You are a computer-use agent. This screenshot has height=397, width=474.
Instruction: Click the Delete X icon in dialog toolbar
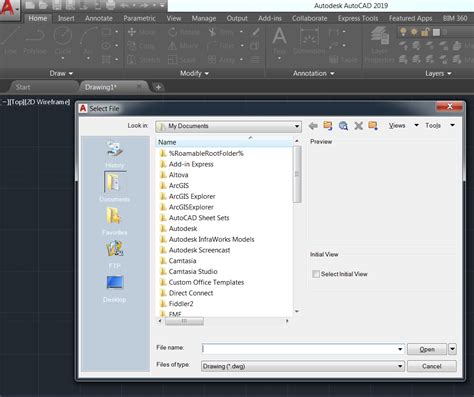359,126
